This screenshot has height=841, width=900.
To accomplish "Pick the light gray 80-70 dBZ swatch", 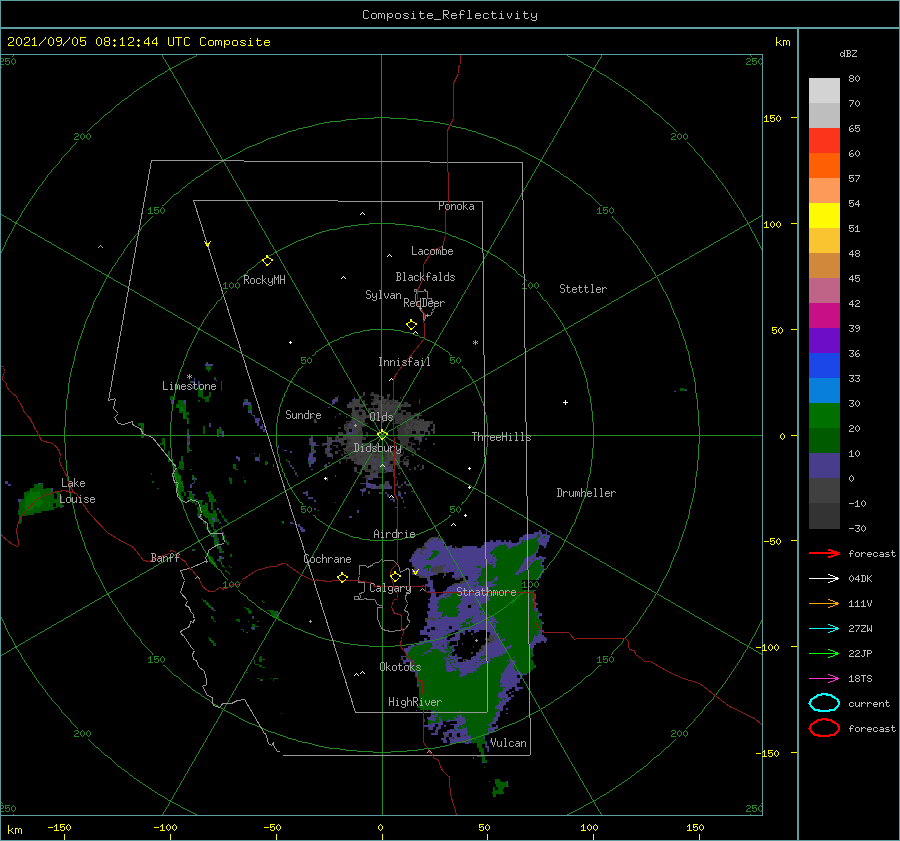I will [824, 90].
